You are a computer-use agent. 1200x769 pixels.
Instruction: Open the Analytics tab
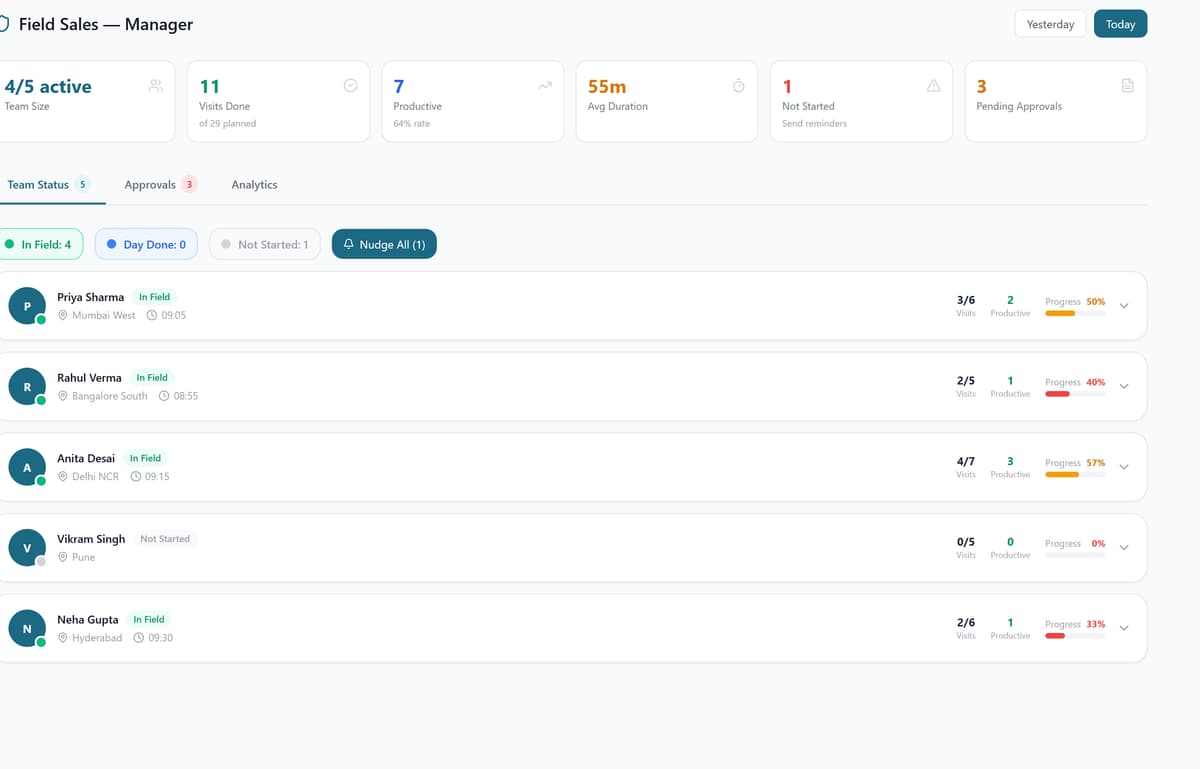(x=254, y=185)
